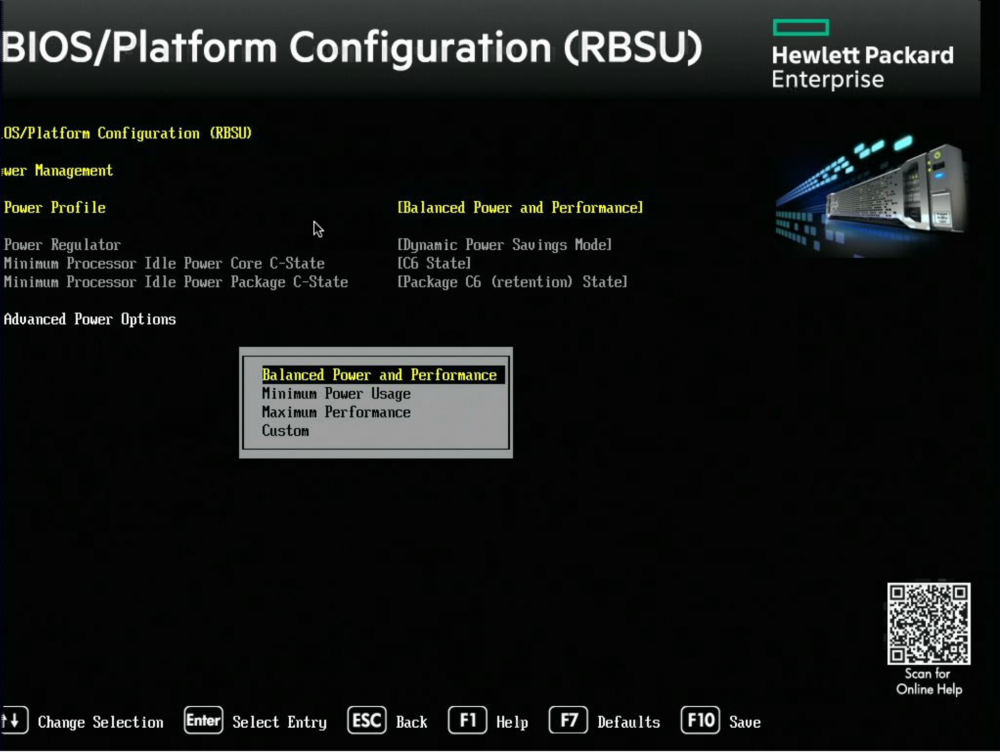This screenshot has height=752, width=1000.
Task: Click the Scan for Online Help caption
Action: pyautogui.click(x=929, y=681)
